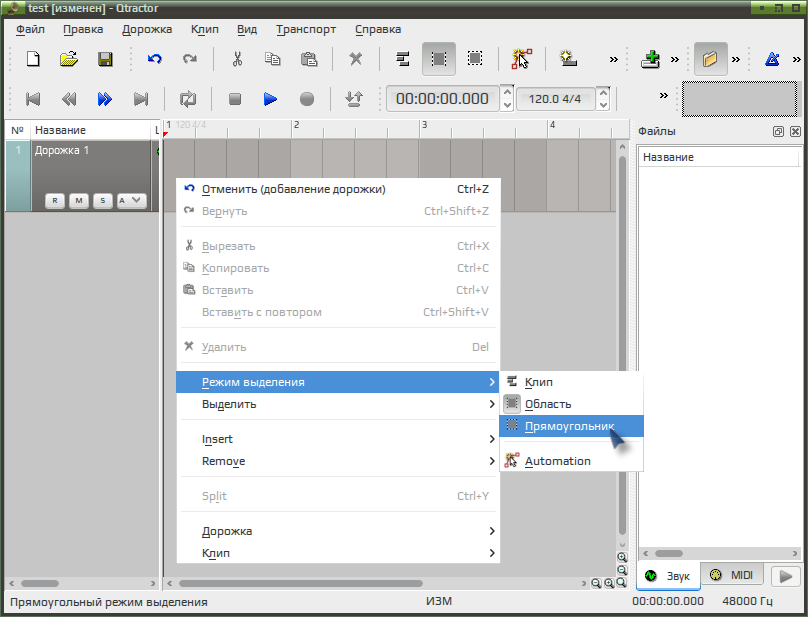Screen dimensions: 808x617
Task: Solo Дорожка 1 with the S button
Action: 103,201
